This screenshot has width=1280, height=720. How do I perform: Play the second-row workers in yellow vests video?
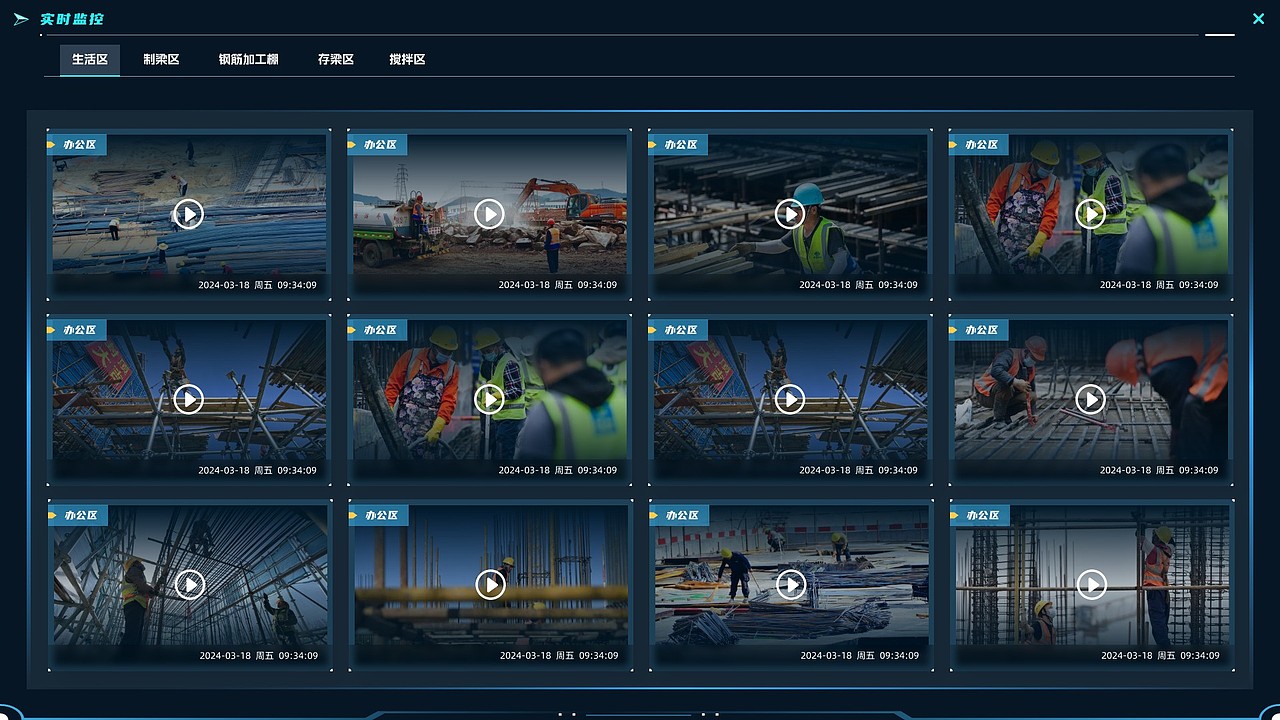[x=489, y=400]
